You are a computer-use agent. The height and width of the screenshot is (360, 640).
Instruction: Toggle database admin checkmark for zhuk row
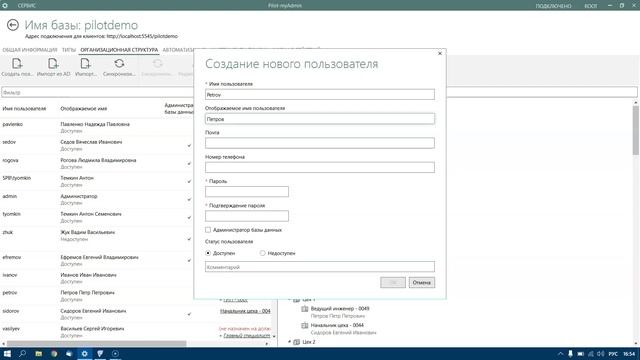coord(189,239)
